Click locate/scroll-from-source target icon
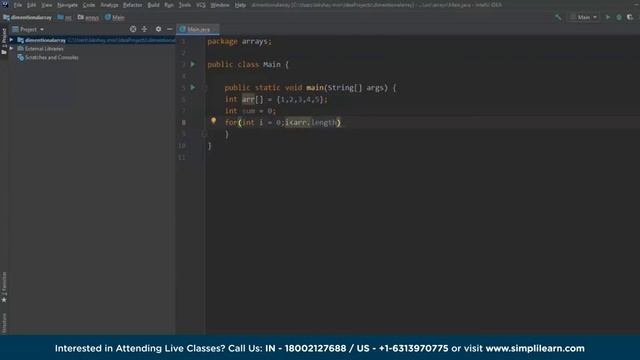This screenshot has height=360, width=640. coord(133,29)
